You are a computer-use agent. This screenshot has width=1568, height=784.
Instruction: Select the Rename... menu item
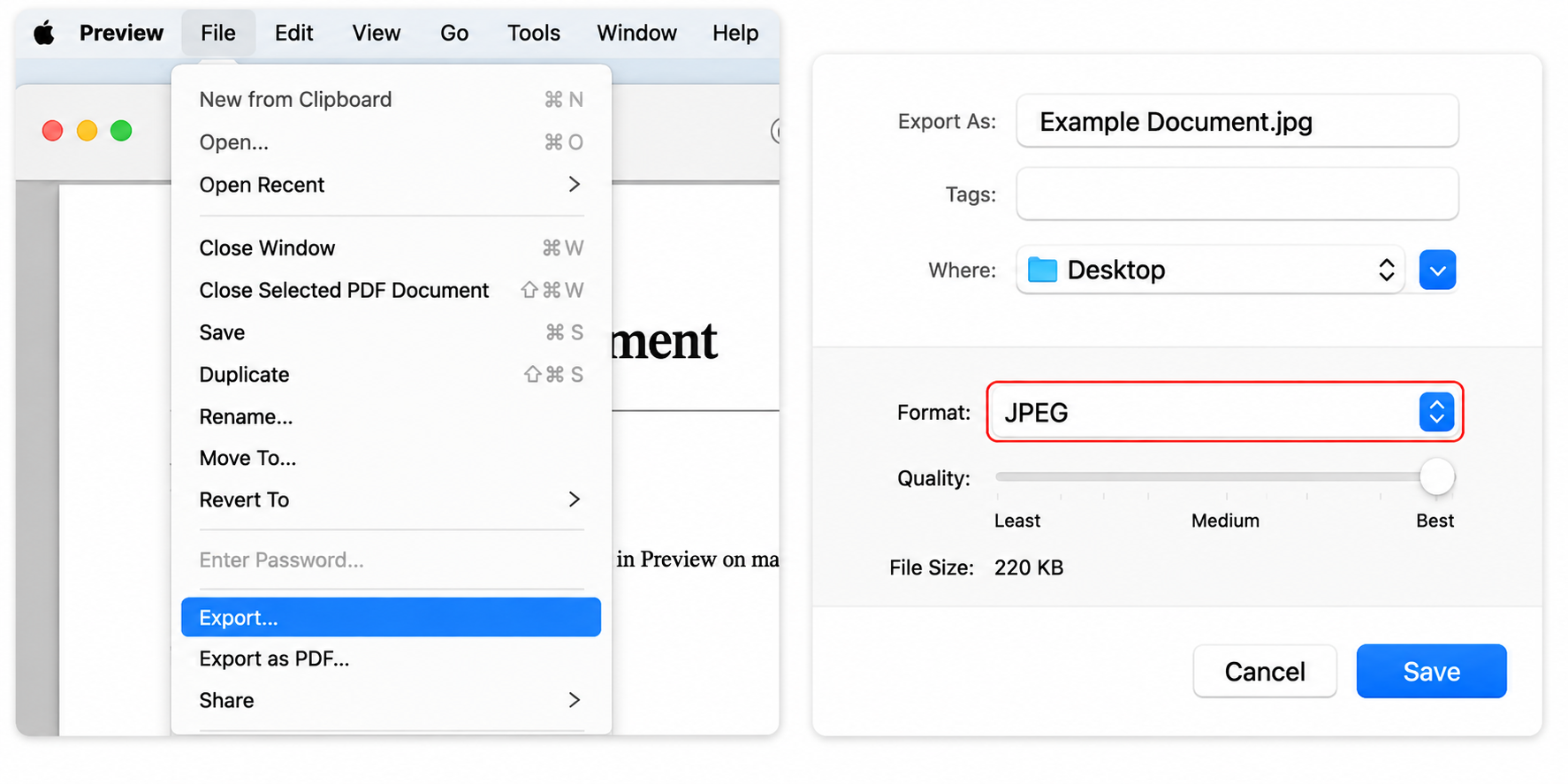coord(391,416)
